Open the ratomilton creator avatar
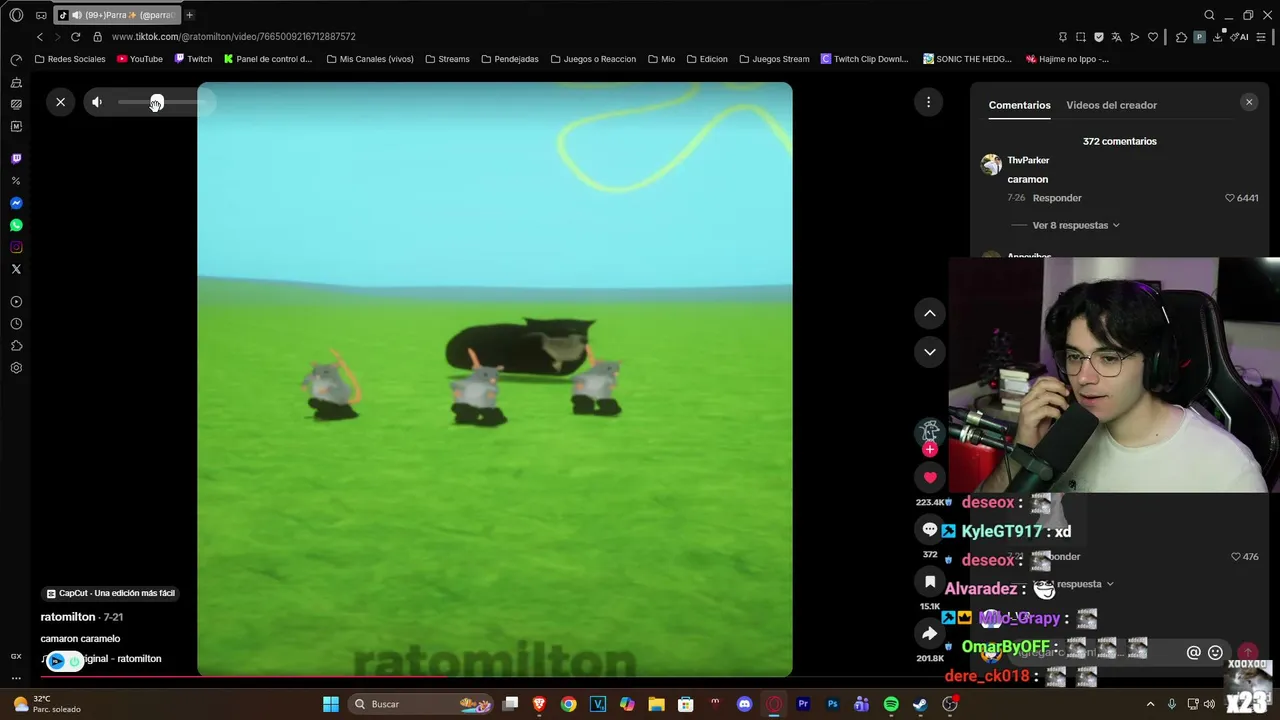 click(930, 430)
